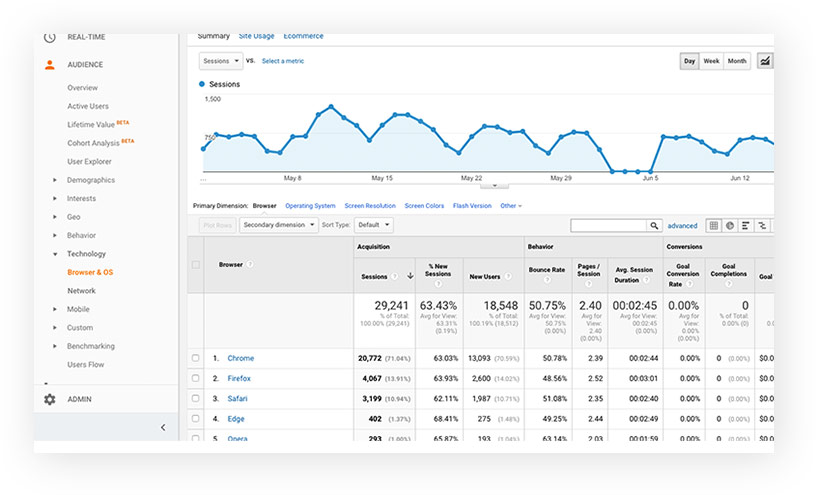Switch to the pie chart view icon
Screen dimensions: 816x495
(730, 226)
